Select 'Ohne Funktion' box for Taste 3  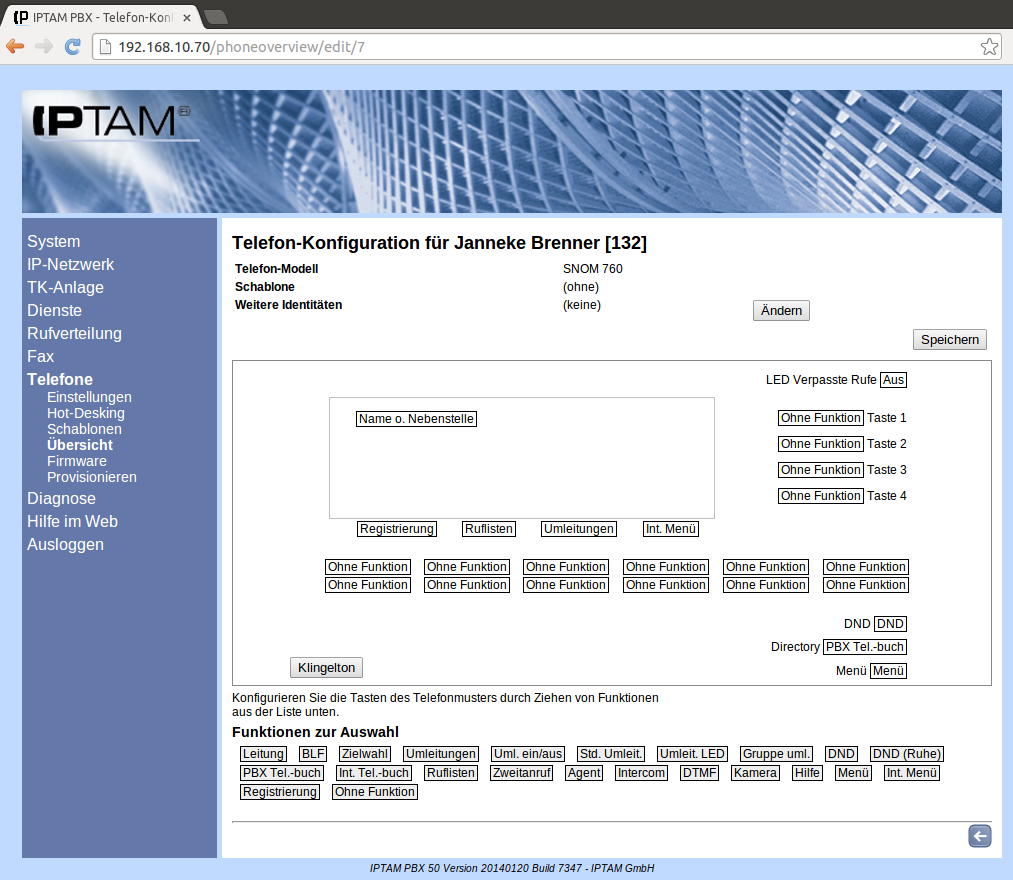pos(820,470)
